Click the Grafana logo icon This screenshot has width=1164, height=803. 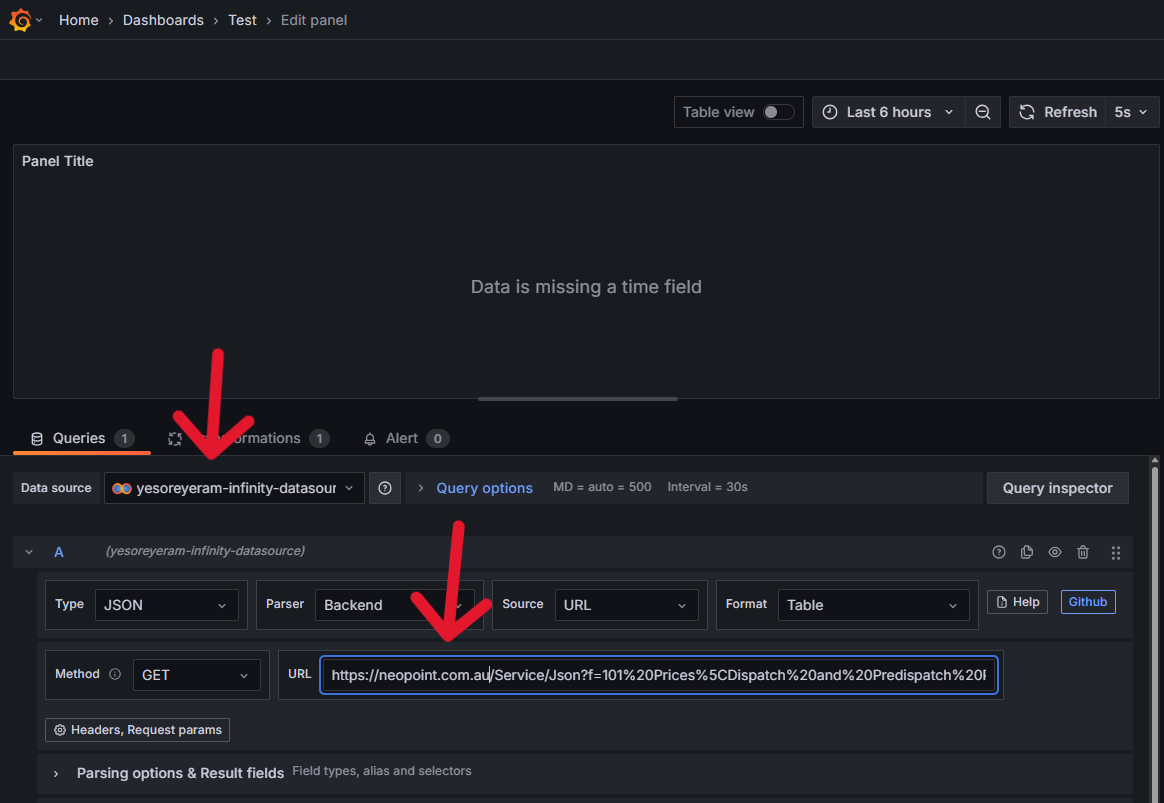pos(20,20)
